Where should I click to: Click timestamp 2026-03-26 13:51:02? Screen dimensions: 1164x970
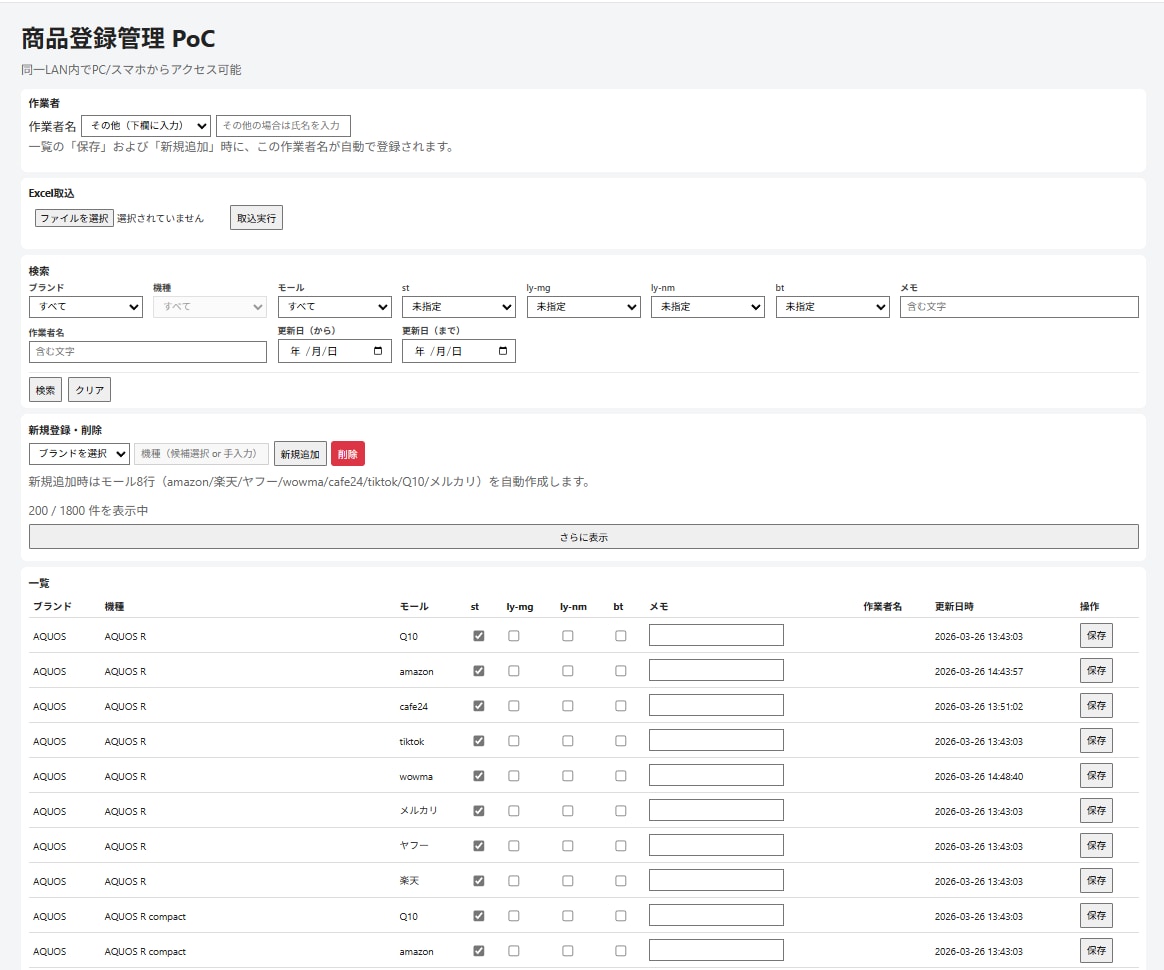pos(978,707)
